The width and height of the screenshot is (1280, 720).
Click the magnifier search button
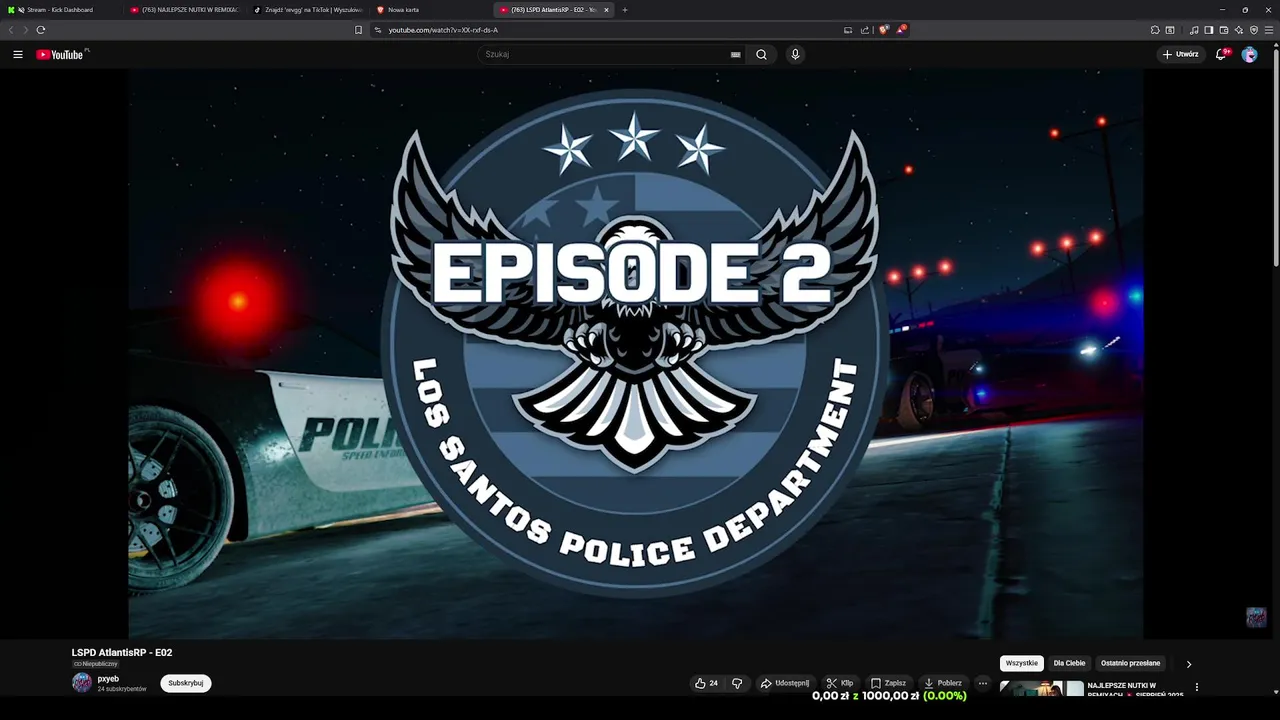pyautogui.click(x=762, y=54)
